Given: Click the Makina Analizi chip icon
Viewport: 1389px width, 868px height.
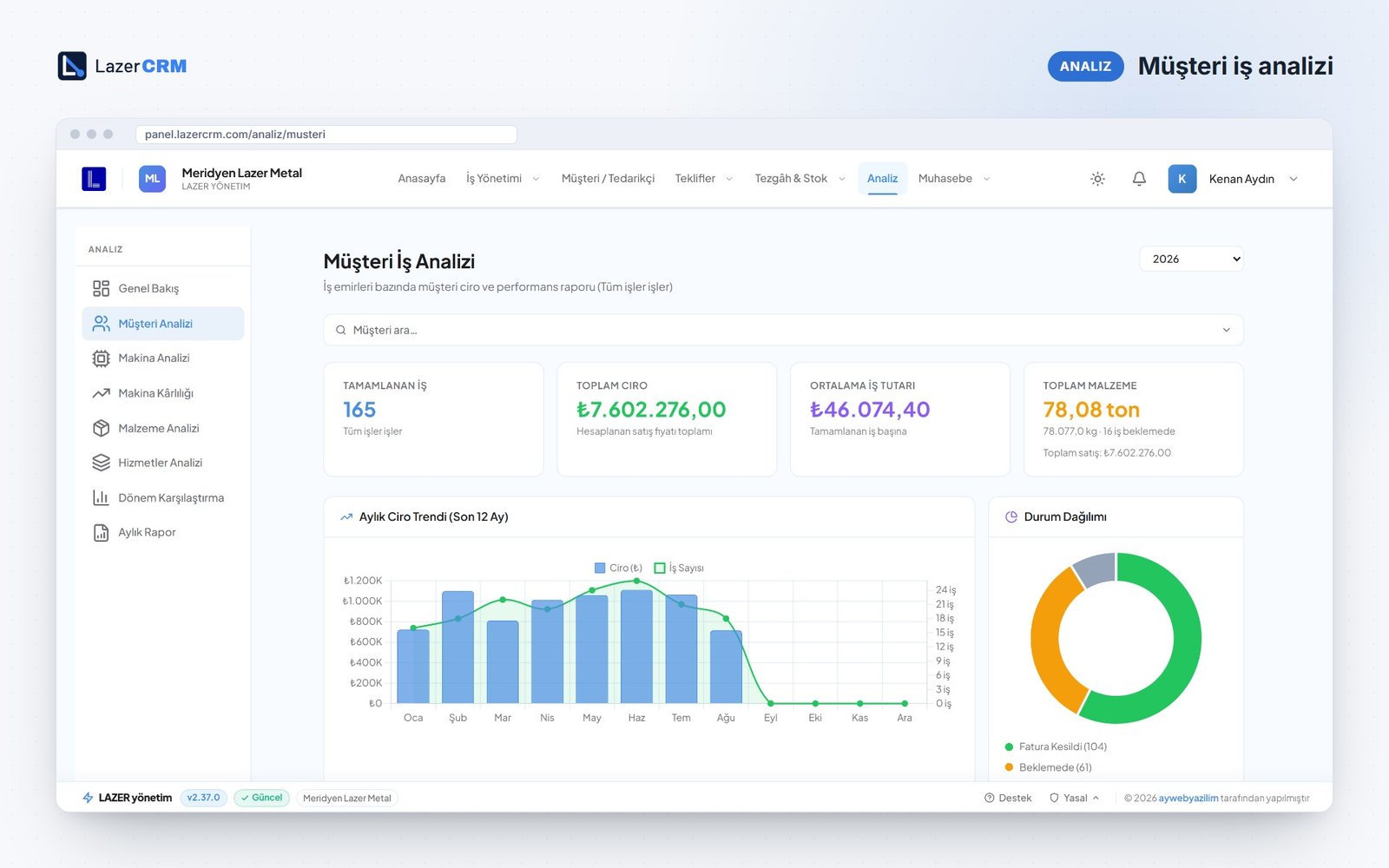Looking at the screenshot, I should (x=101, y=358).
